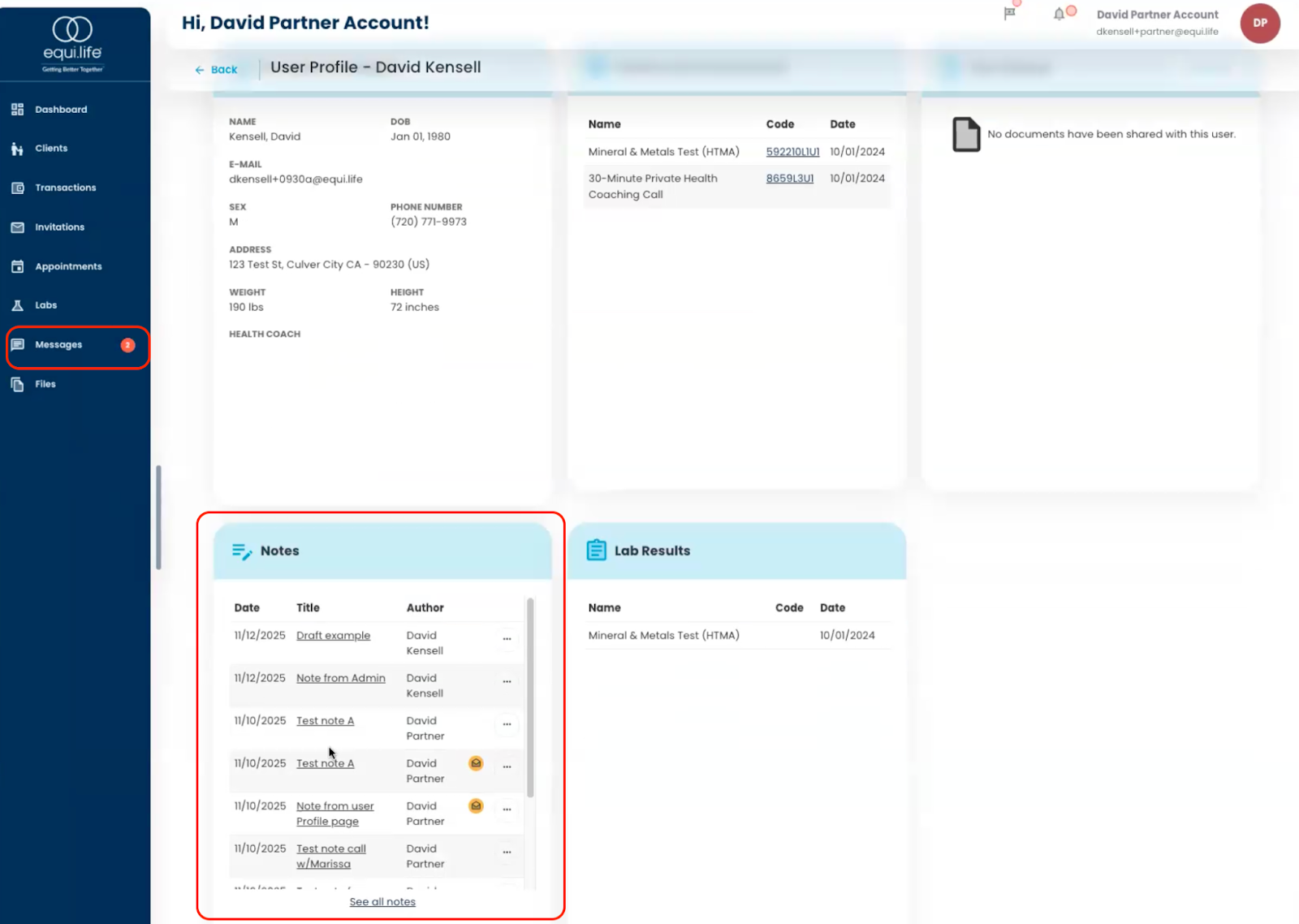Screen dimensions: 1299x924
Task: Click the Notes panel scrollbar
Action: point(530,698)
